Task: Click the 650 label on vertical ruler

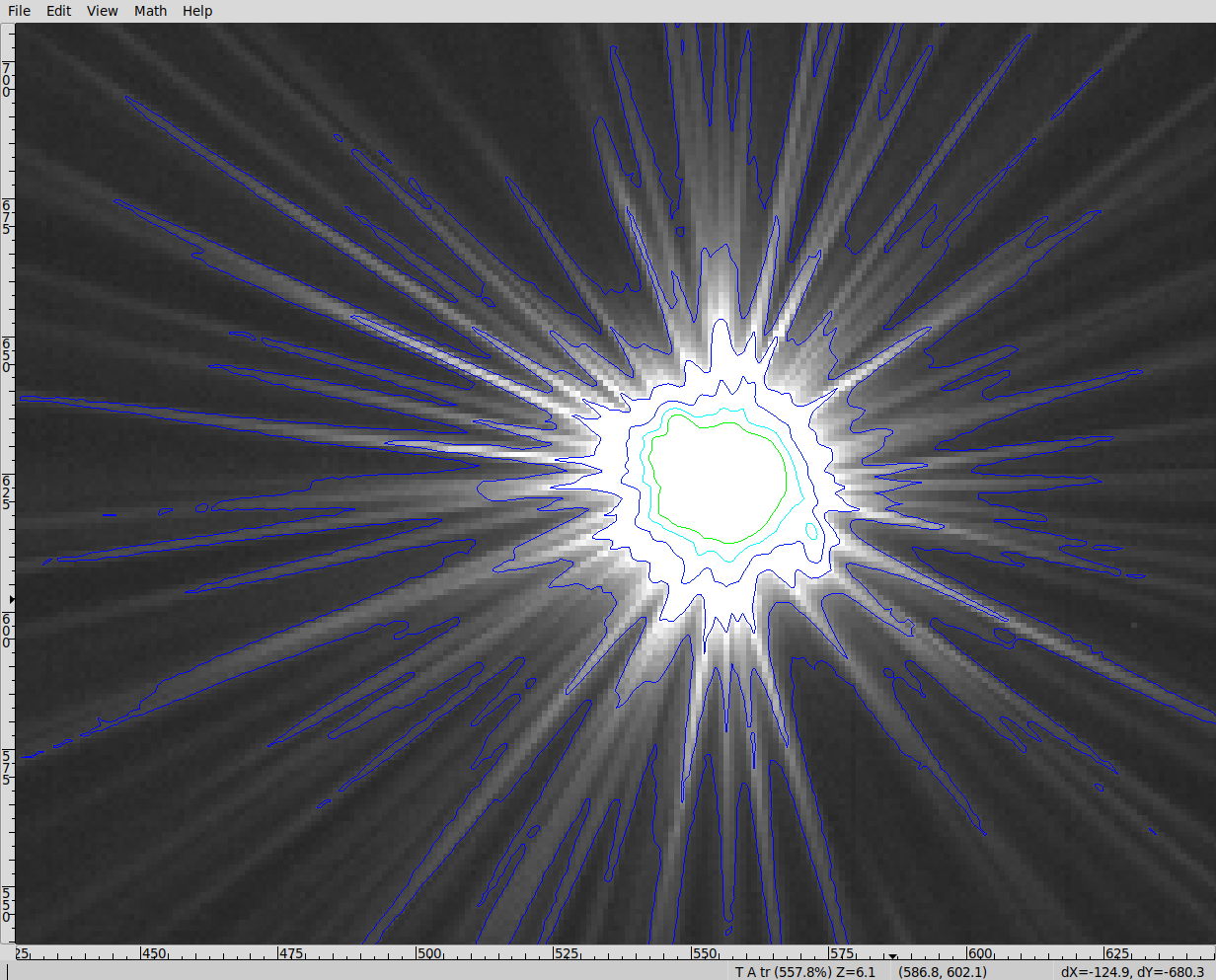Action: (x=7, y=354)
